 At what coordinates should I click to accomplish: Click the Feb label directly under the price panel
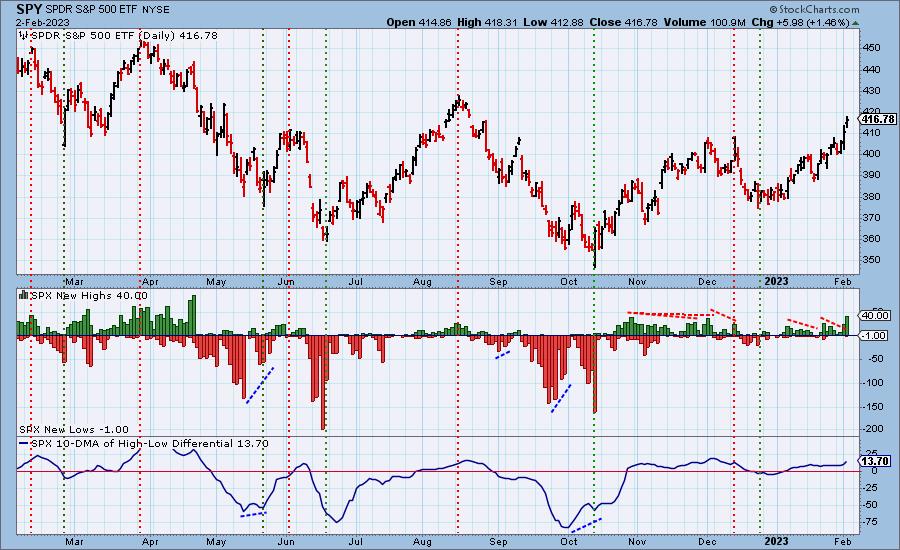[x=842, y=282]
